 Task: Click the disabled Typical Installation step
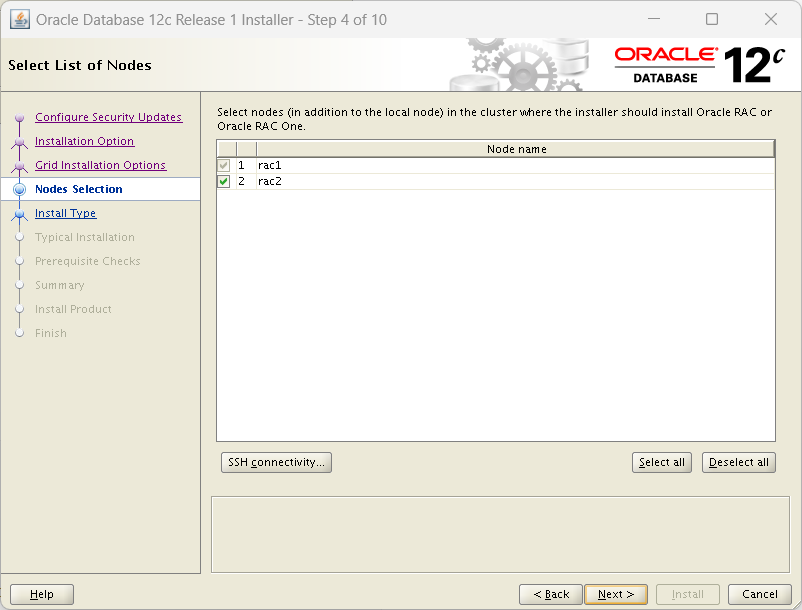pos(85,237)
